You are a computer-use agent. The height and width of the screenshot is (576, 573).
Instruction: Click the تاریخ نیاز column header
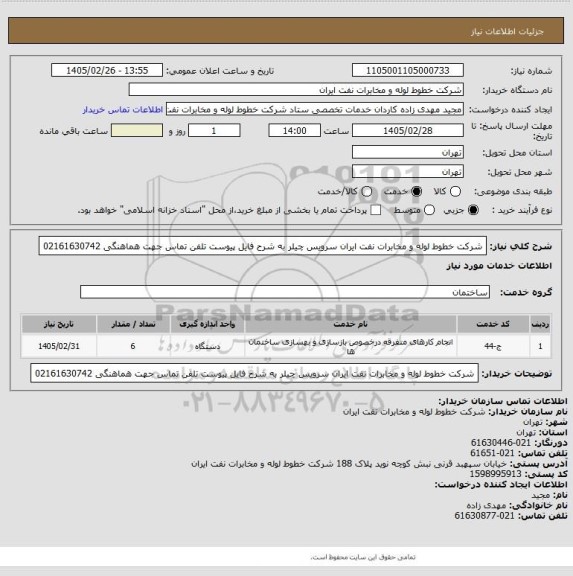59,324
